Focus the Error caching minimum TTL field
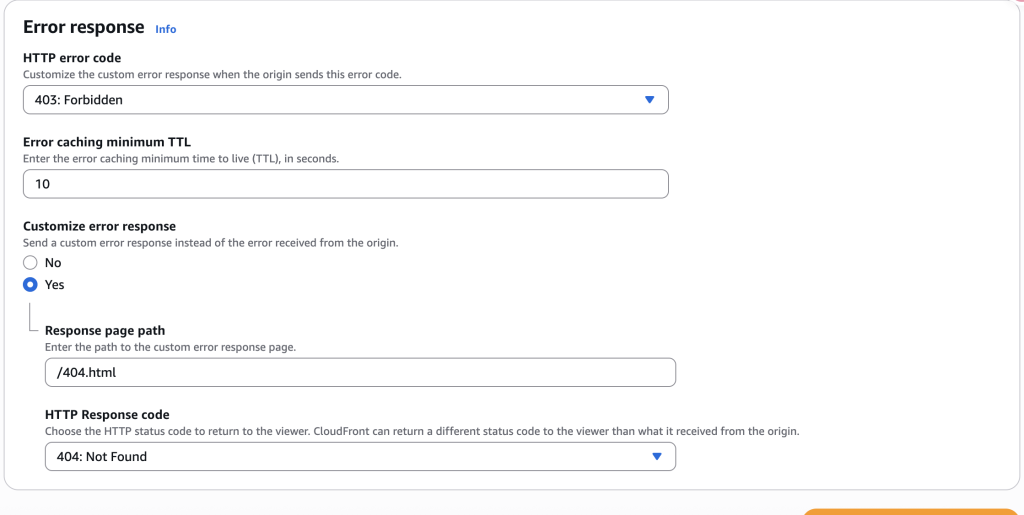The image size is (1024, 515). tap(345, 184)
